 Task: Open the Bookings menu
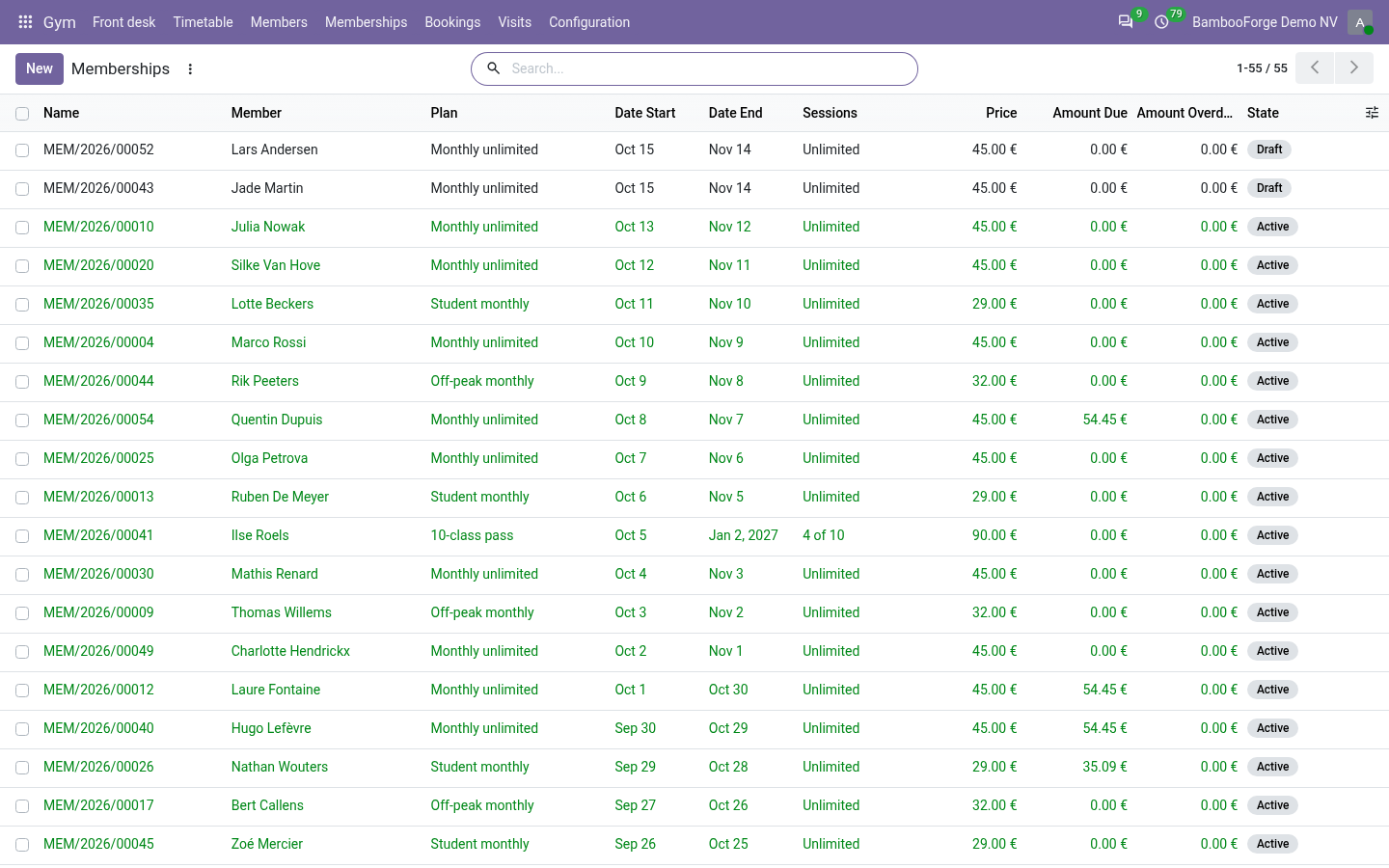tap(452, 22)
